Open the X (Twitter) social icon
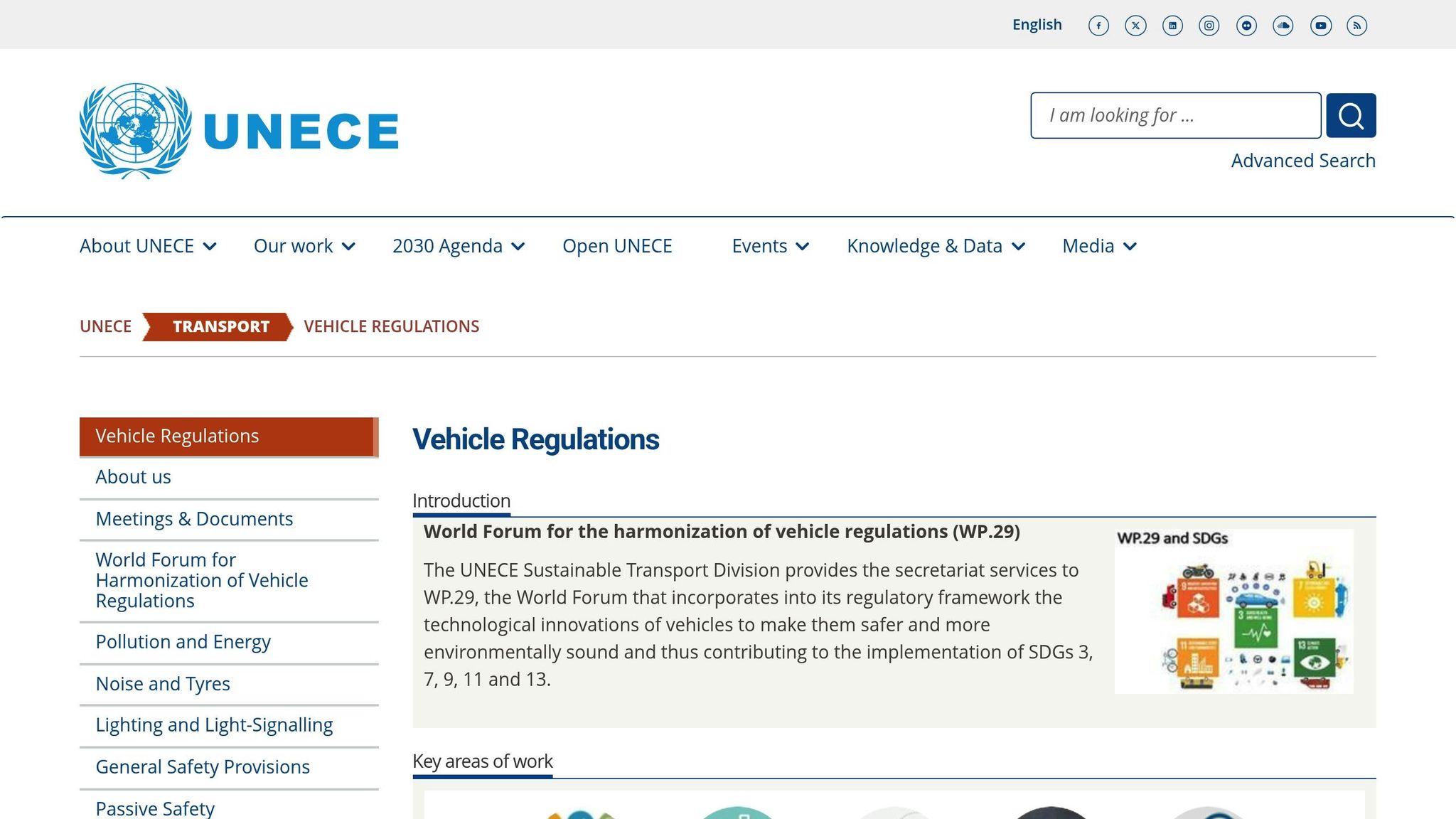 pos(1135,26)
